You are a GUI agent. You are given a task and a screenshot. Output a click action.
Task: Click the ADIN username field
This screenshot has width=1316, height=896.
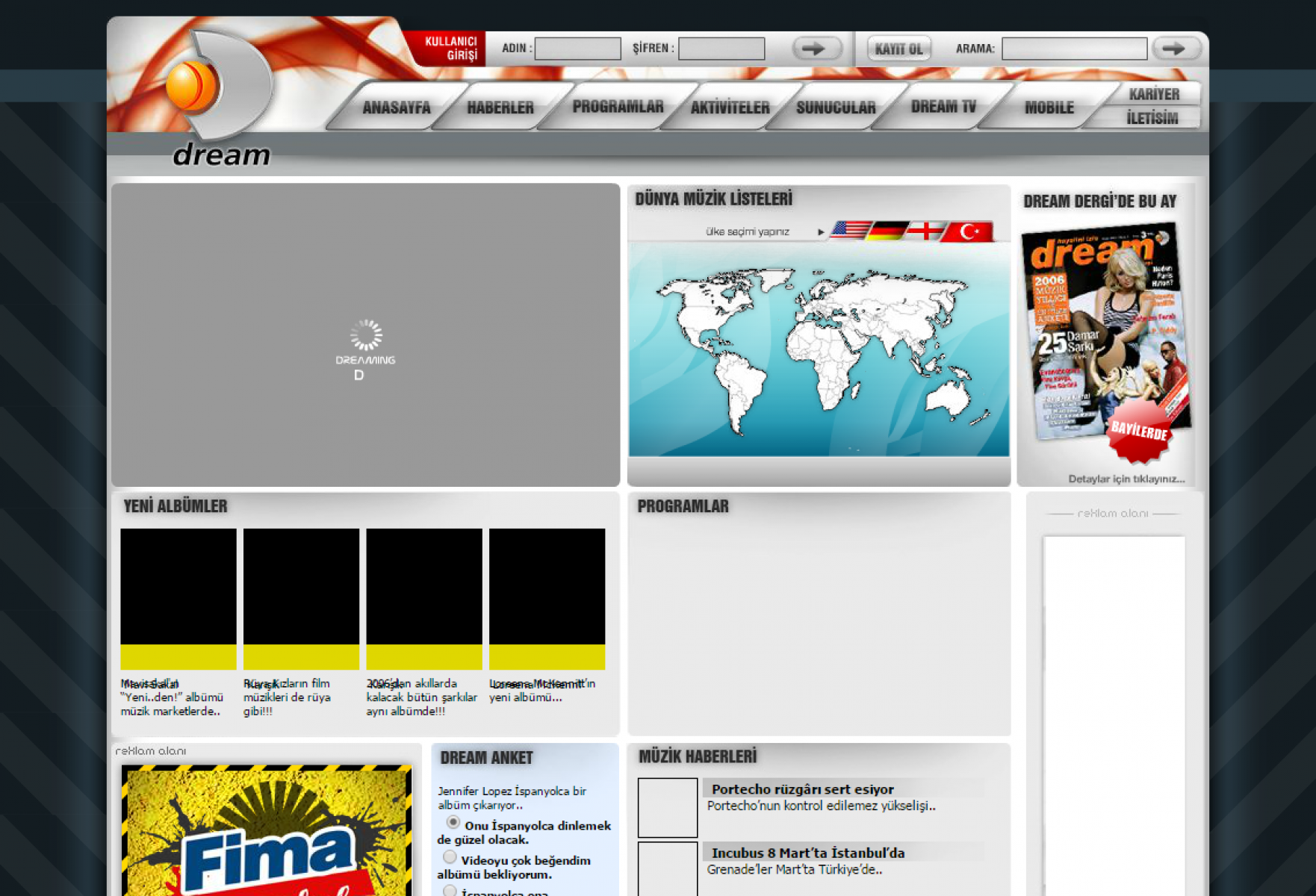click(x=577, y=49)
